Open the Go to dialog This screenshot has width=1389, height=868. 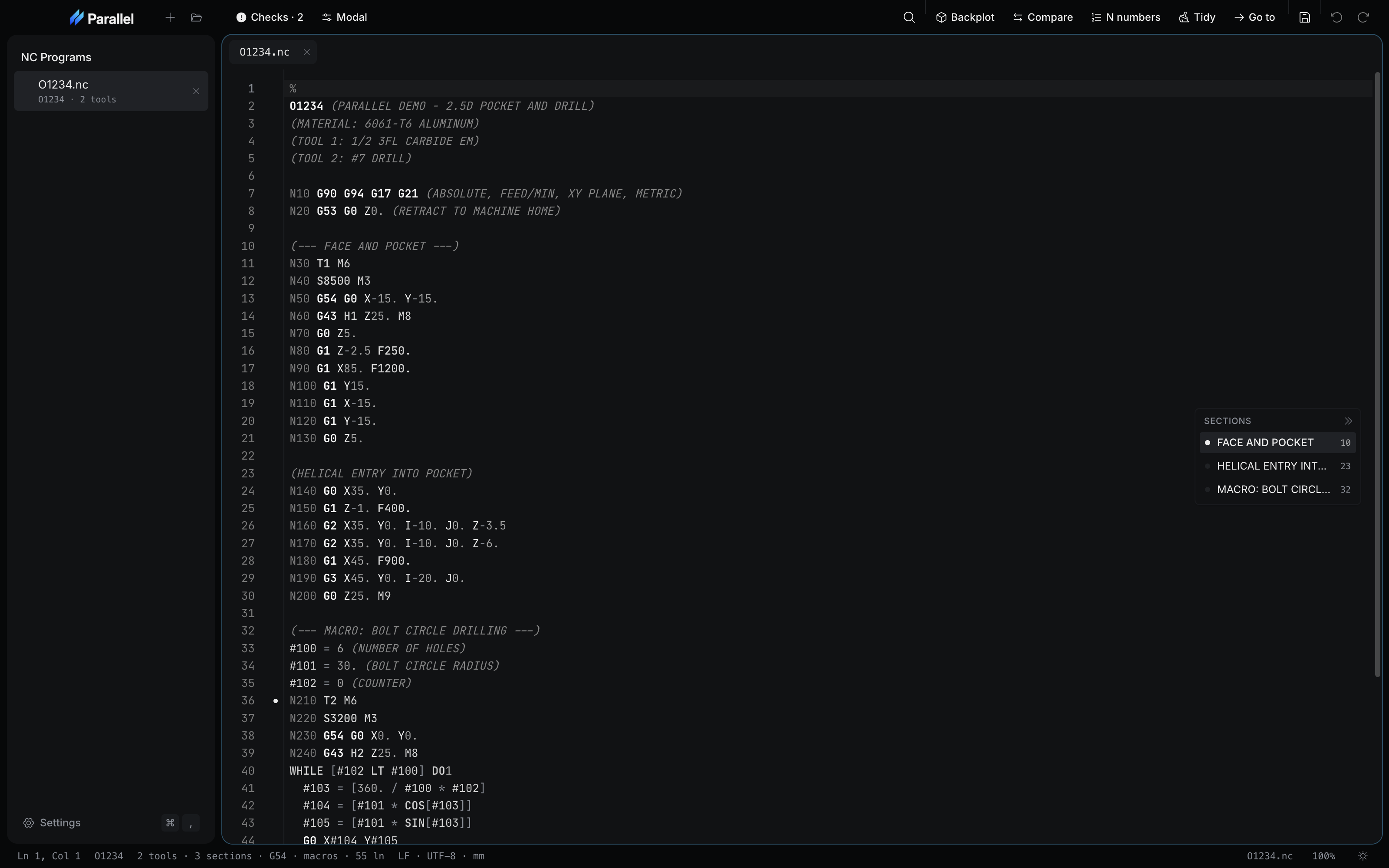pos(1254,17)
